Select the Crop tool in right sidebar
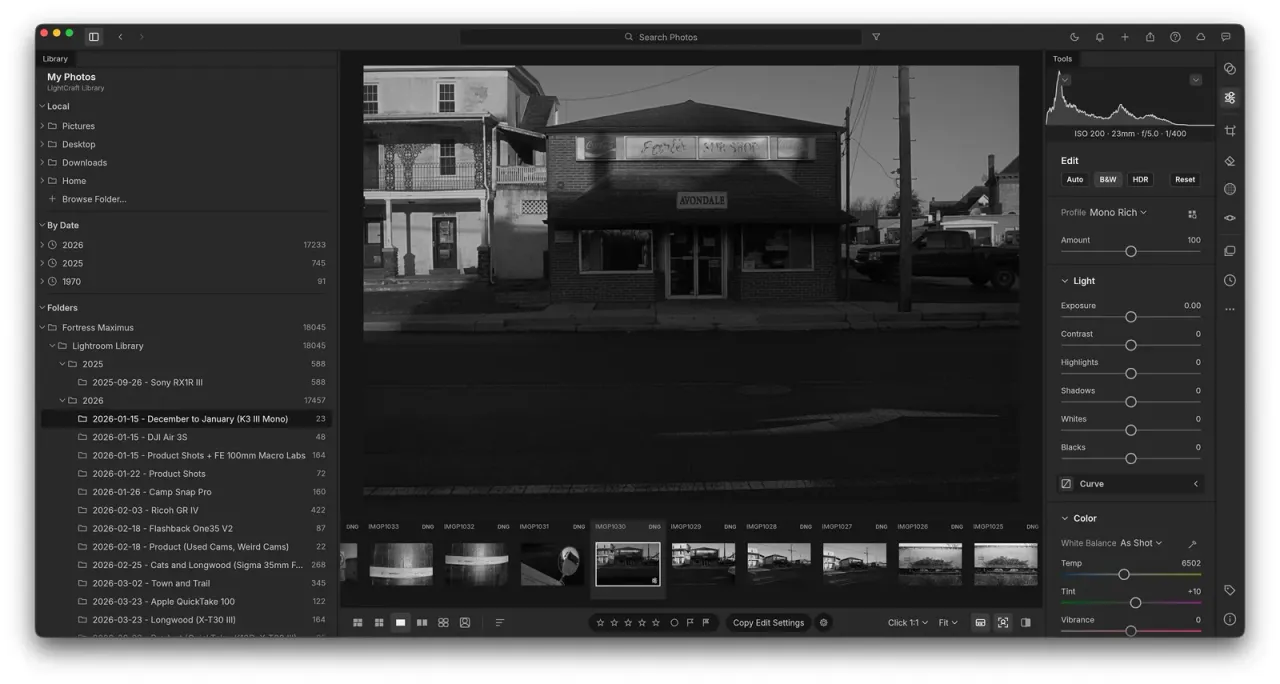 [1230, 131]
